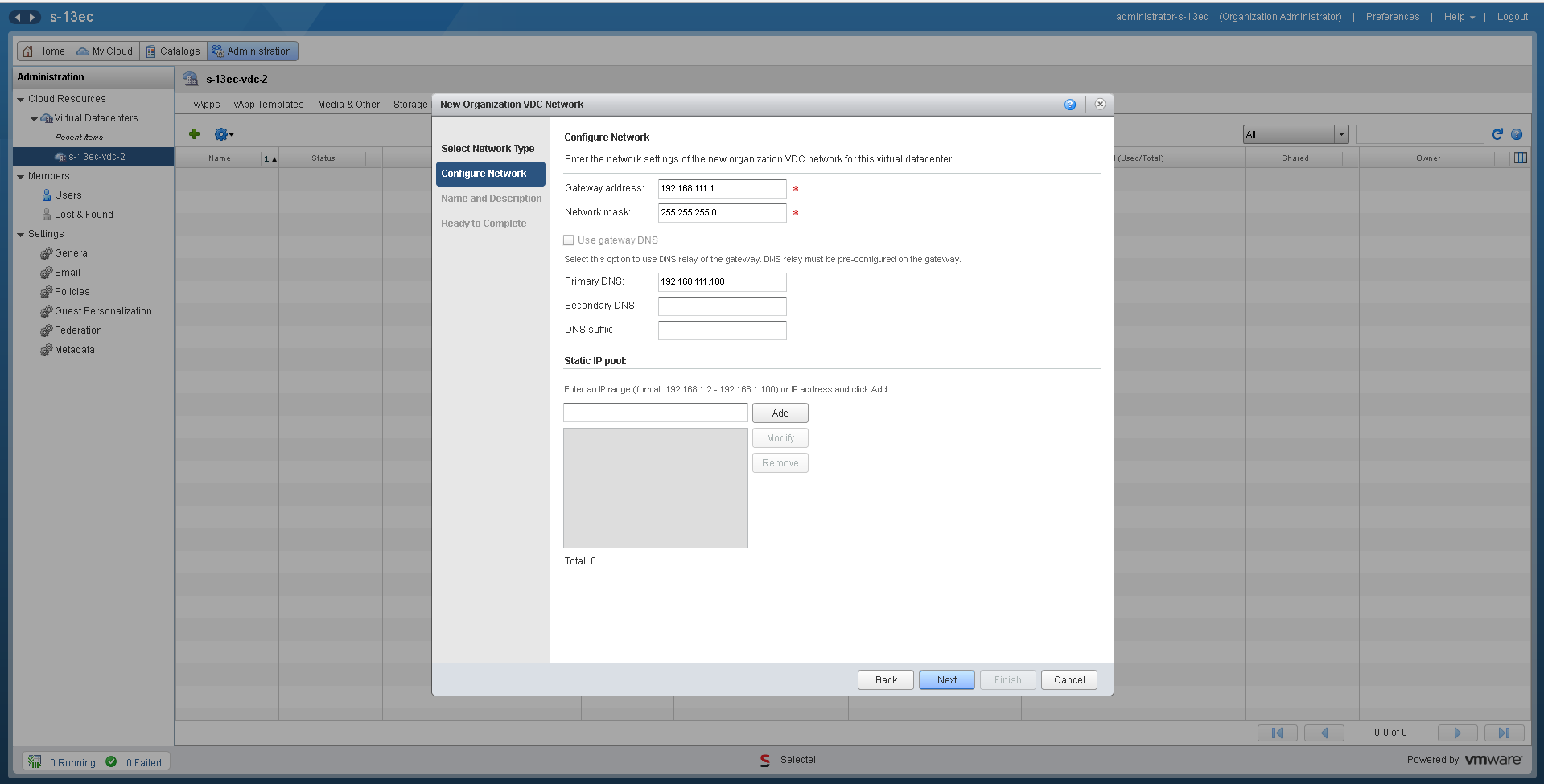Open the All filter dropdown
This screenshot has width=1544, height=784.
click(1341, 134)
